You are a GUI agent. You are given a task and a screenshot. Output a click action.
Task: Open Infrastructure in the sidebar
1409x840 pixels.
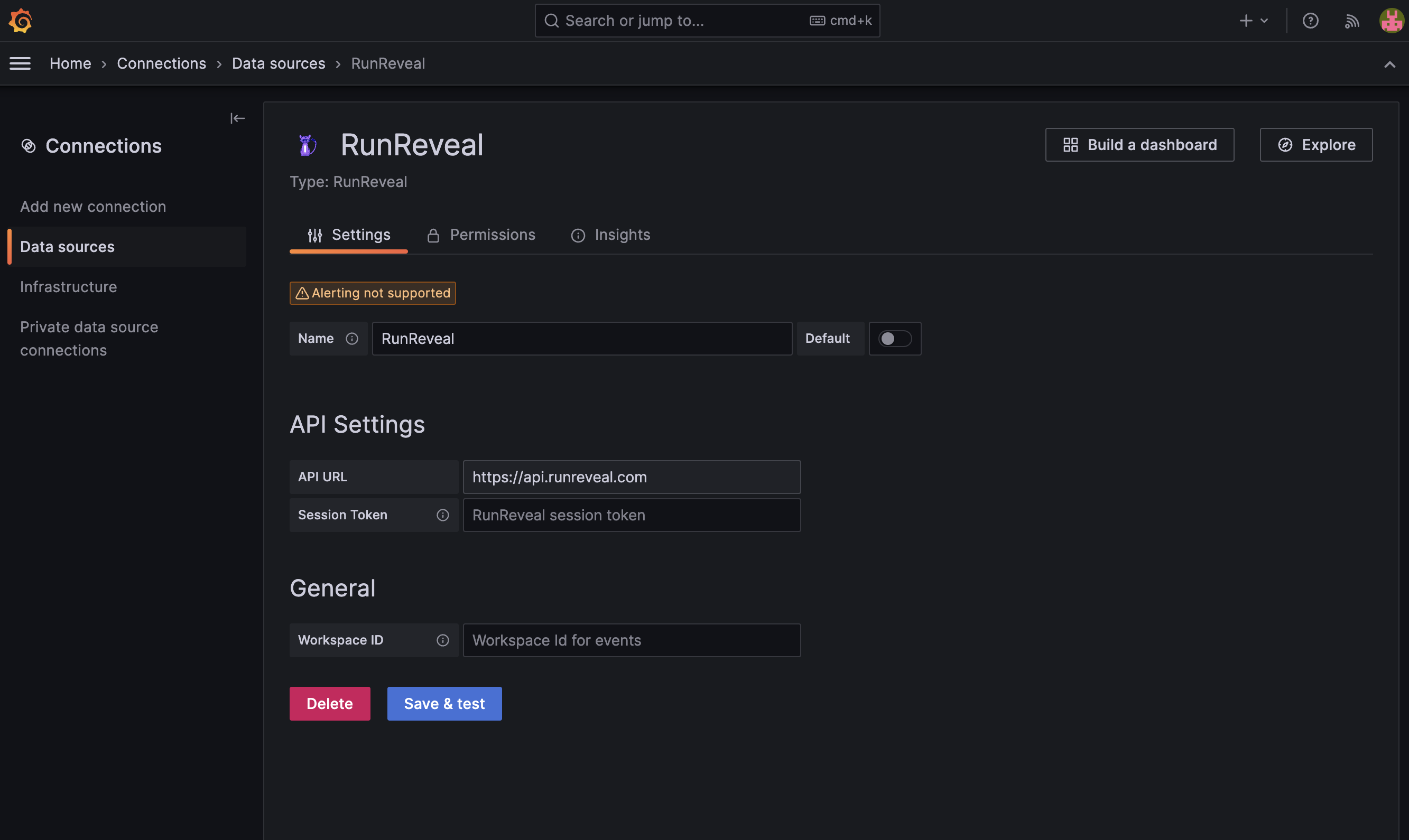pyautogui.click(x=69, y=287)
